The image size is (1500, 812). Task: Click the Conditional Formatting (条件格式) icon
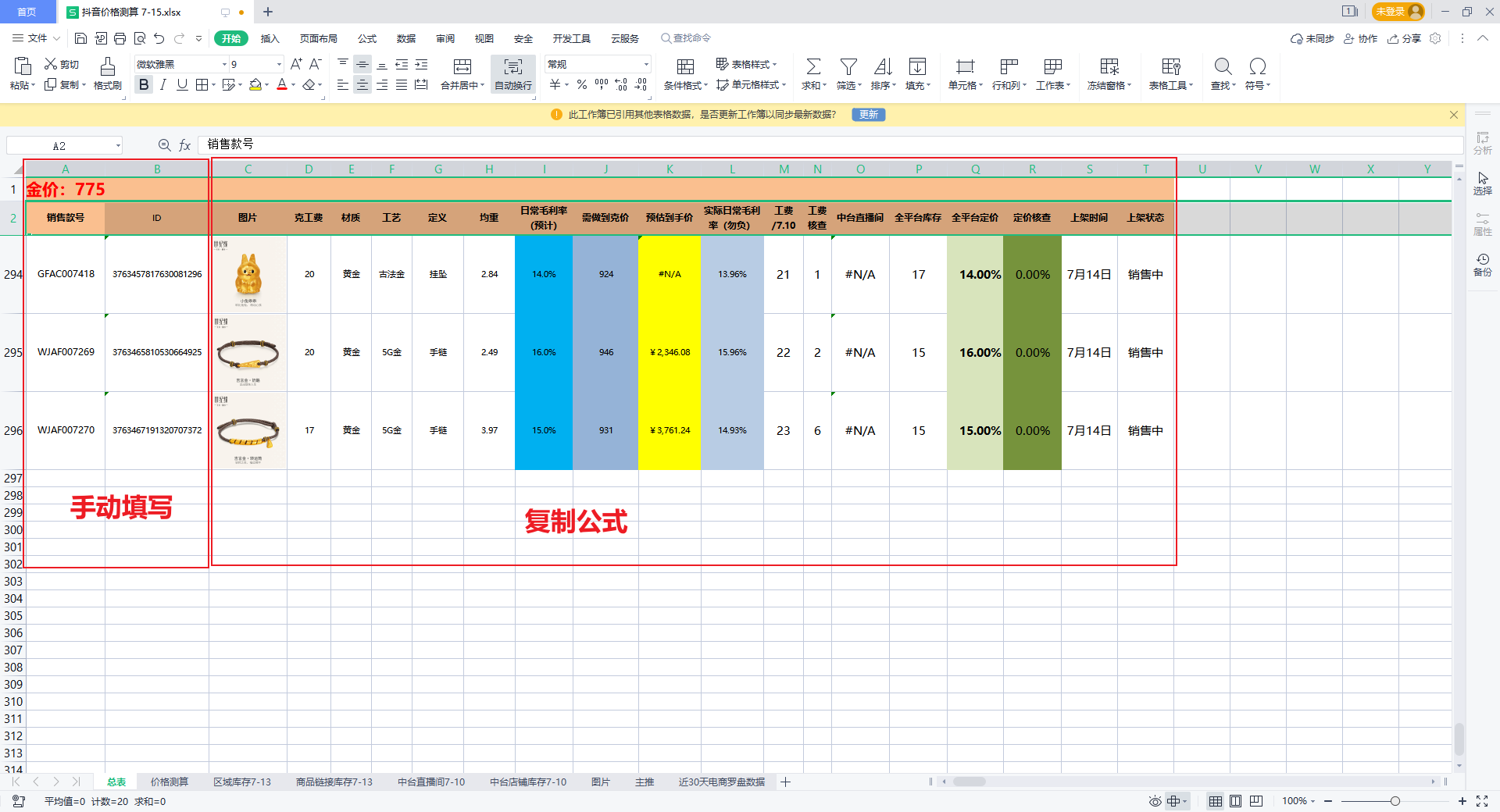(x=685, y=66)
